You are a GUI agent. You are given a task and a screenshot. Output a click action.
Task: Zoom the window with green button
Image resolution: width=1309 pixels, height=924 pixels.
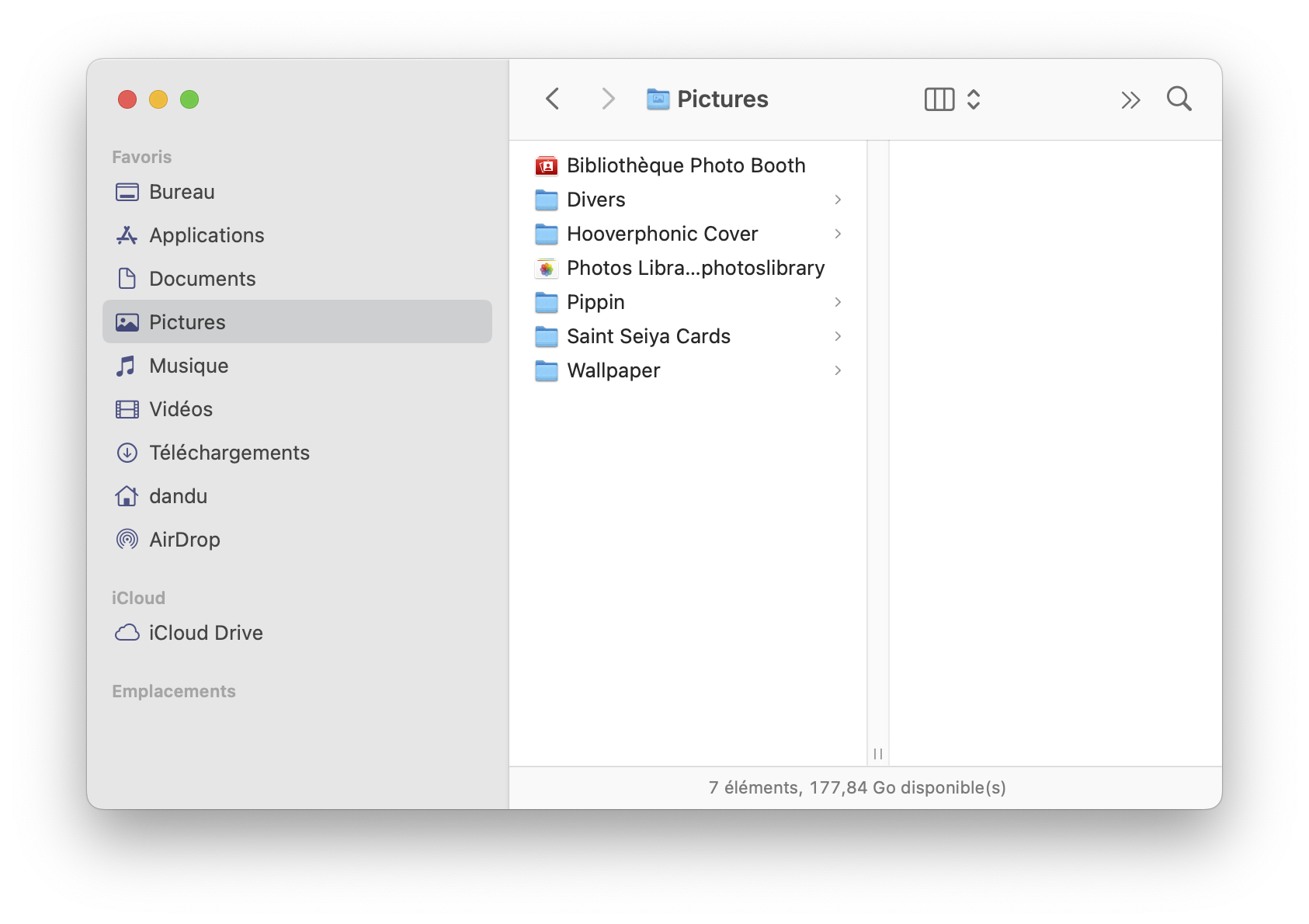[x=189, y=99]
